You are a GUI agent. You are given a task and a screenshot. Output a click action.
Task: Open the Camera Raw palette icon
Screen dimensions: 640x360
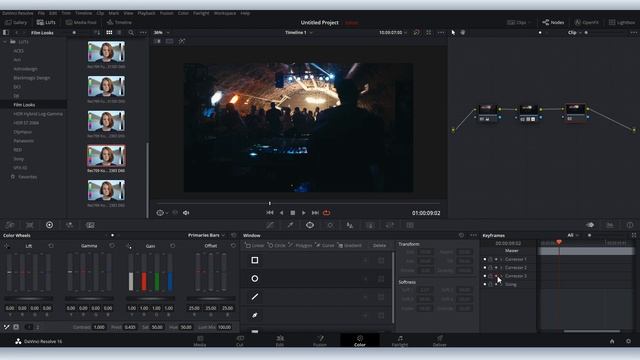[10, 225]
